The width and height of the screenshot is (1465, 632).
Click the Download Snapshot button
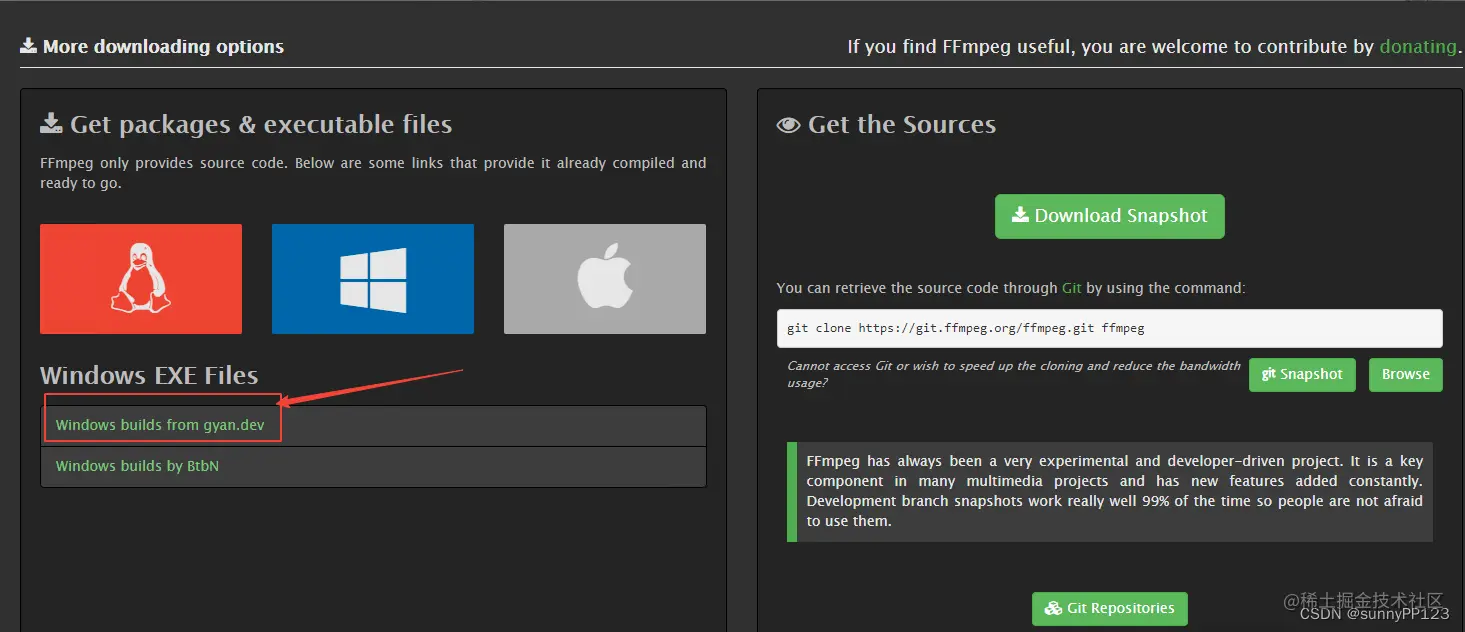coord(1110,216)
